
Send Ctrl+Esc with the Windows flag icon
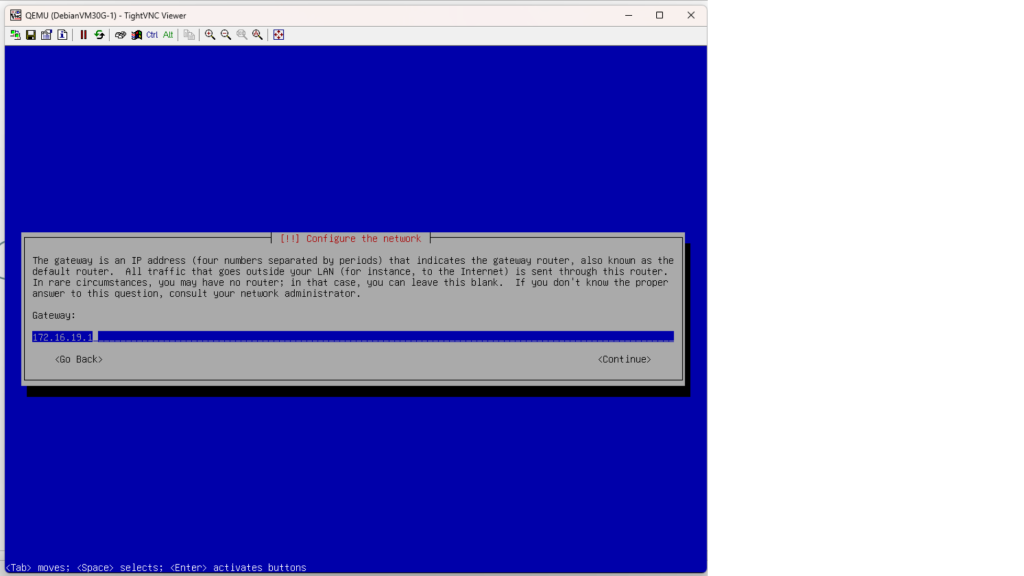[x=136, y=35]
